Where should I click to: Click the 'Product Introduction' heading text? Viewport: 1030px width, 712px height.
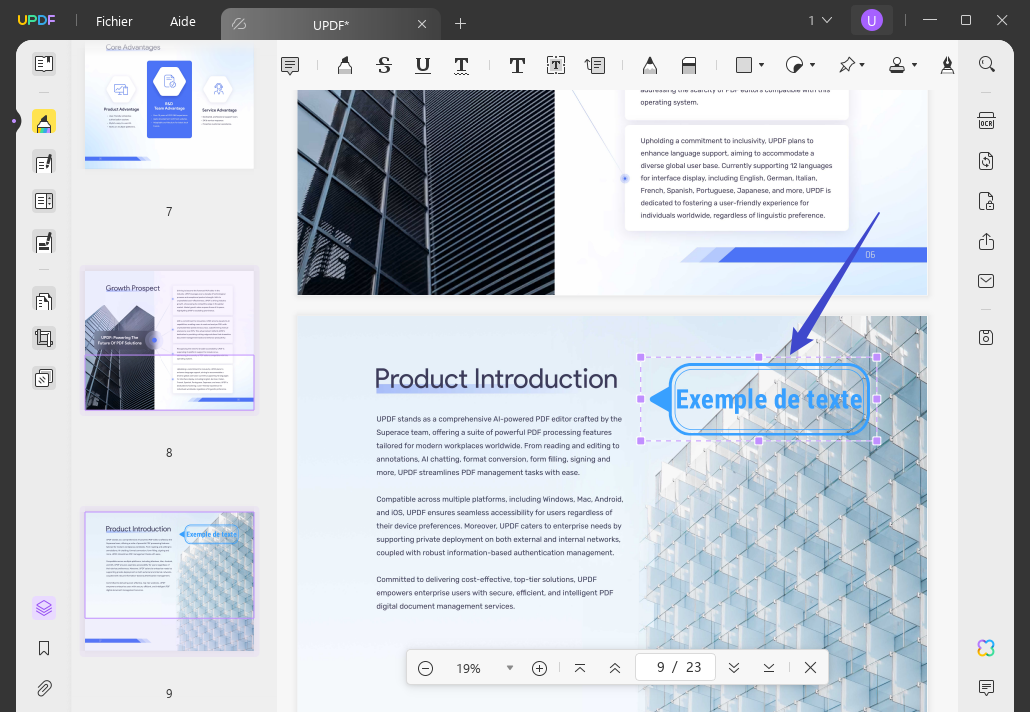[496, 379]
